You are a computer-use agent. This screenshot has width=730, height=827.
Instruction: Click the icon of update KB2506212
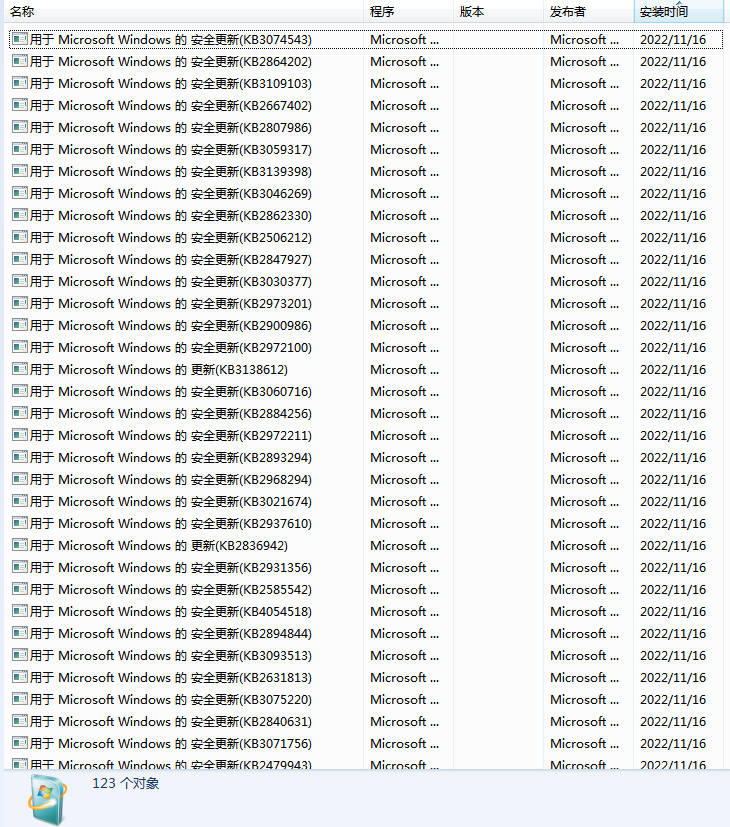(19, 237)
